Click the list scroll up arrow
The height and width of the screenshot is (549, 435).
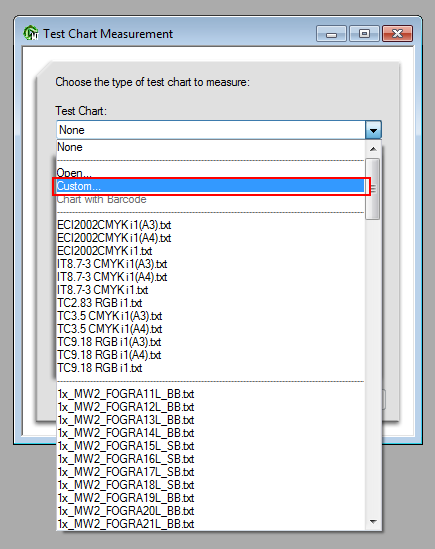(x=373, y=149)
